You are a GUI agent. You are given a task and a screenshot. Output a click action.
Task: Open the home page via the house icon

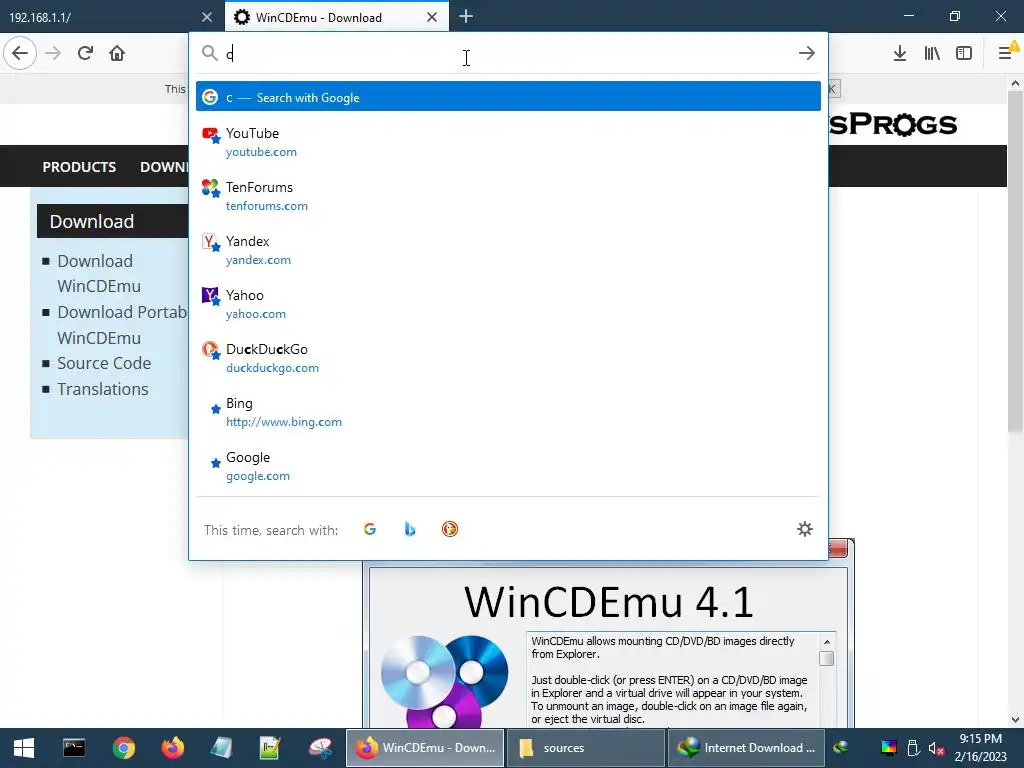[117, 53]
